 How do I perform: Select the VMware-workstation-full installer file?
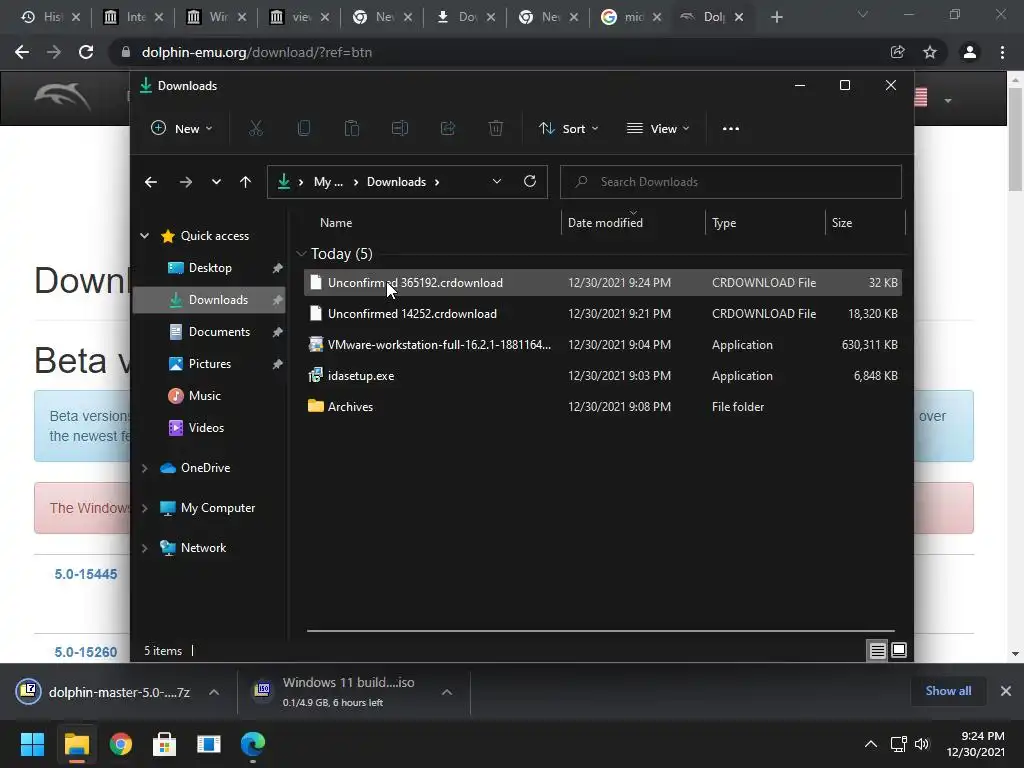click(602, 345)
